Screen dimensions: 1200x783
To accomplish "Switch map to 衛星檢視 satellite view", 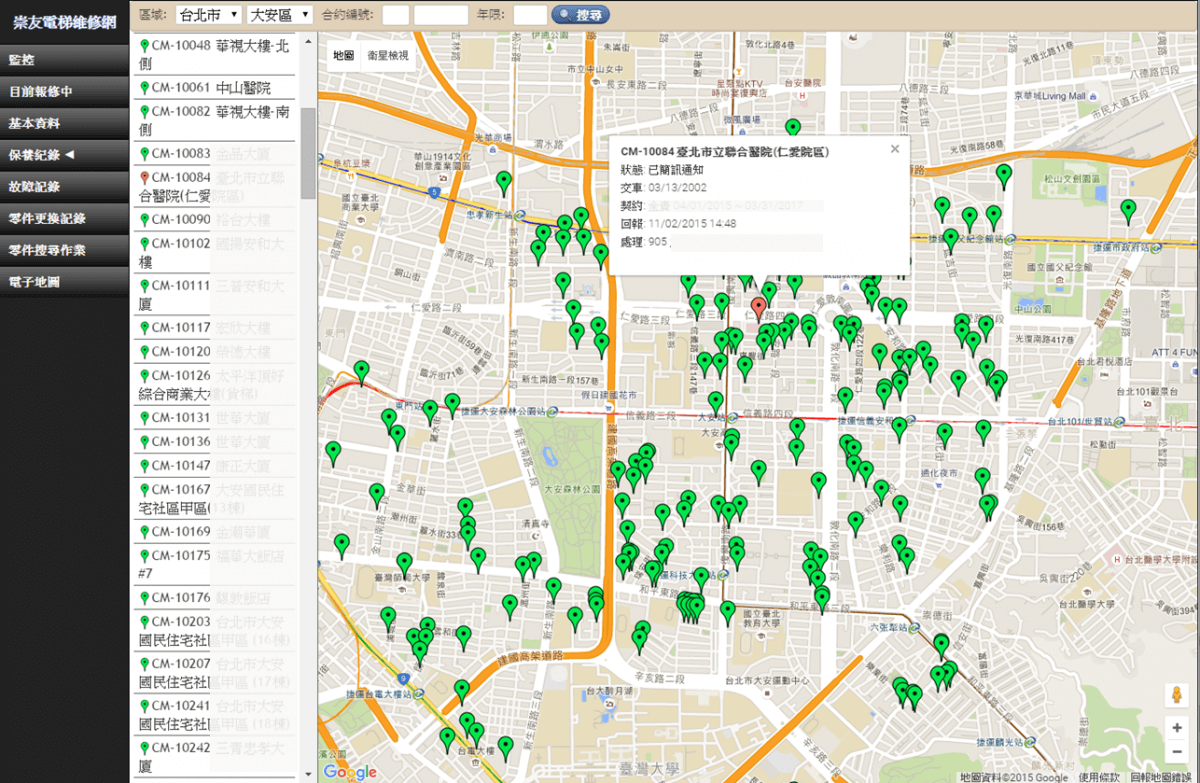I will pyautogui.click(x=388, y=56).
